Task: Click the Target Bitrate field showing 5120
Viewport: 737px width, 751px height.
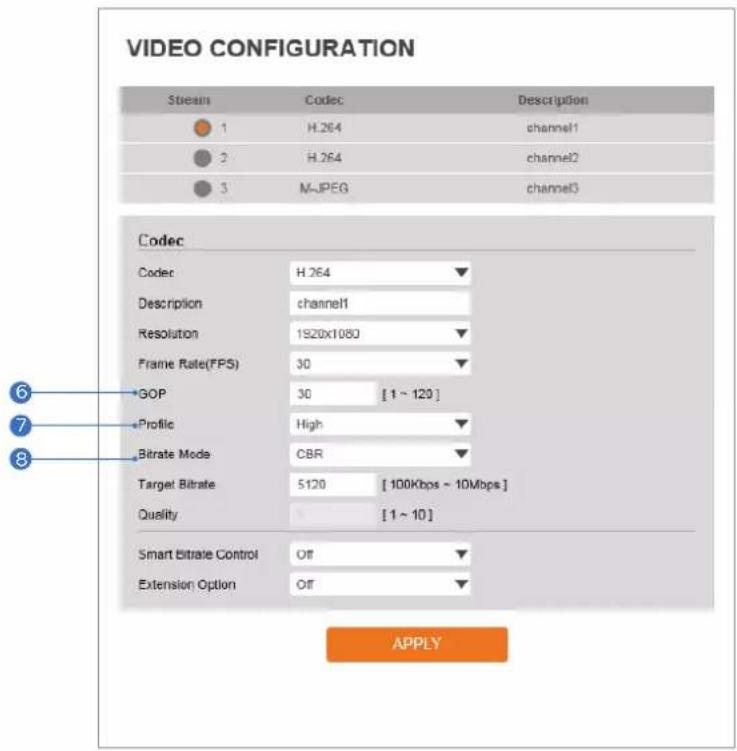Action: point(333,484)
